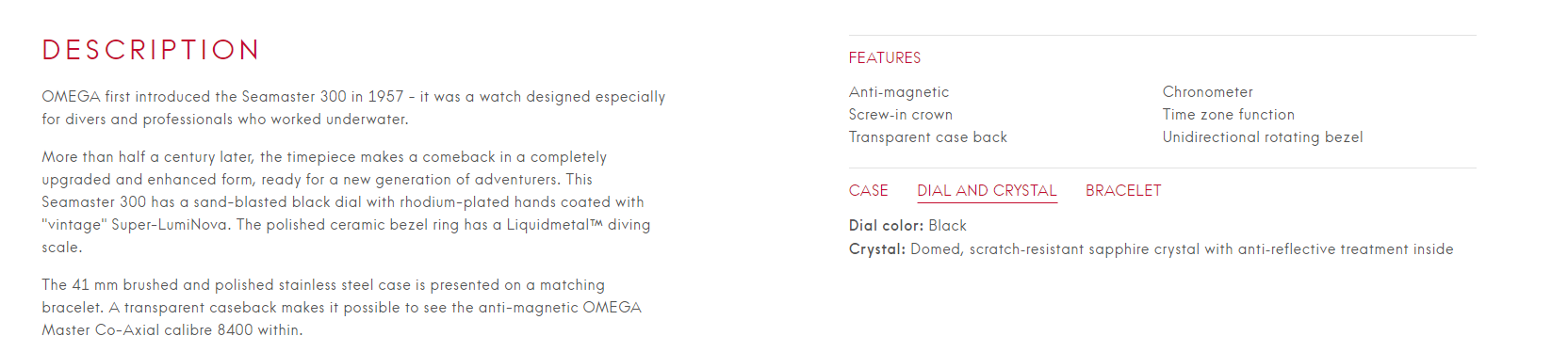1568x352 pixels.
Task: Click the Transparent case back feature
Action: (x=928, y=137)
